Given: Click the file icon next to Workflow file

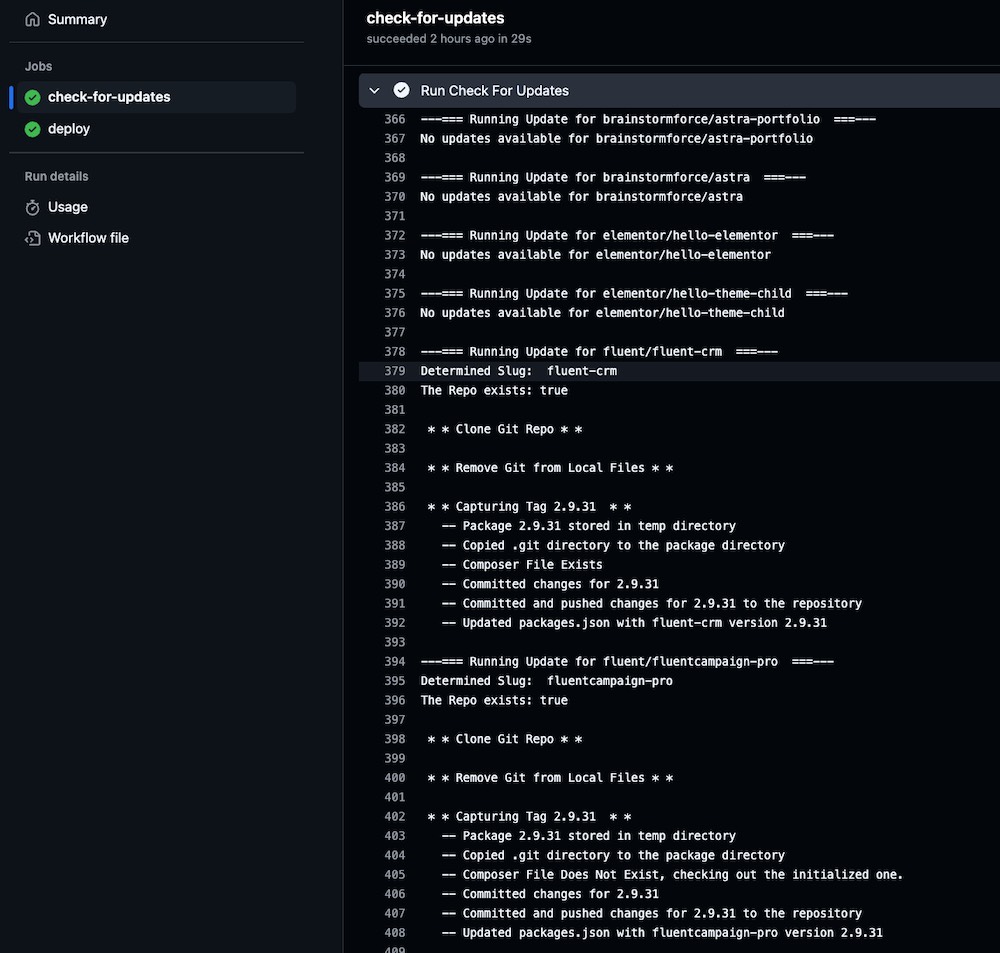Looking at the screenshot, I should (x=33, y=238).
